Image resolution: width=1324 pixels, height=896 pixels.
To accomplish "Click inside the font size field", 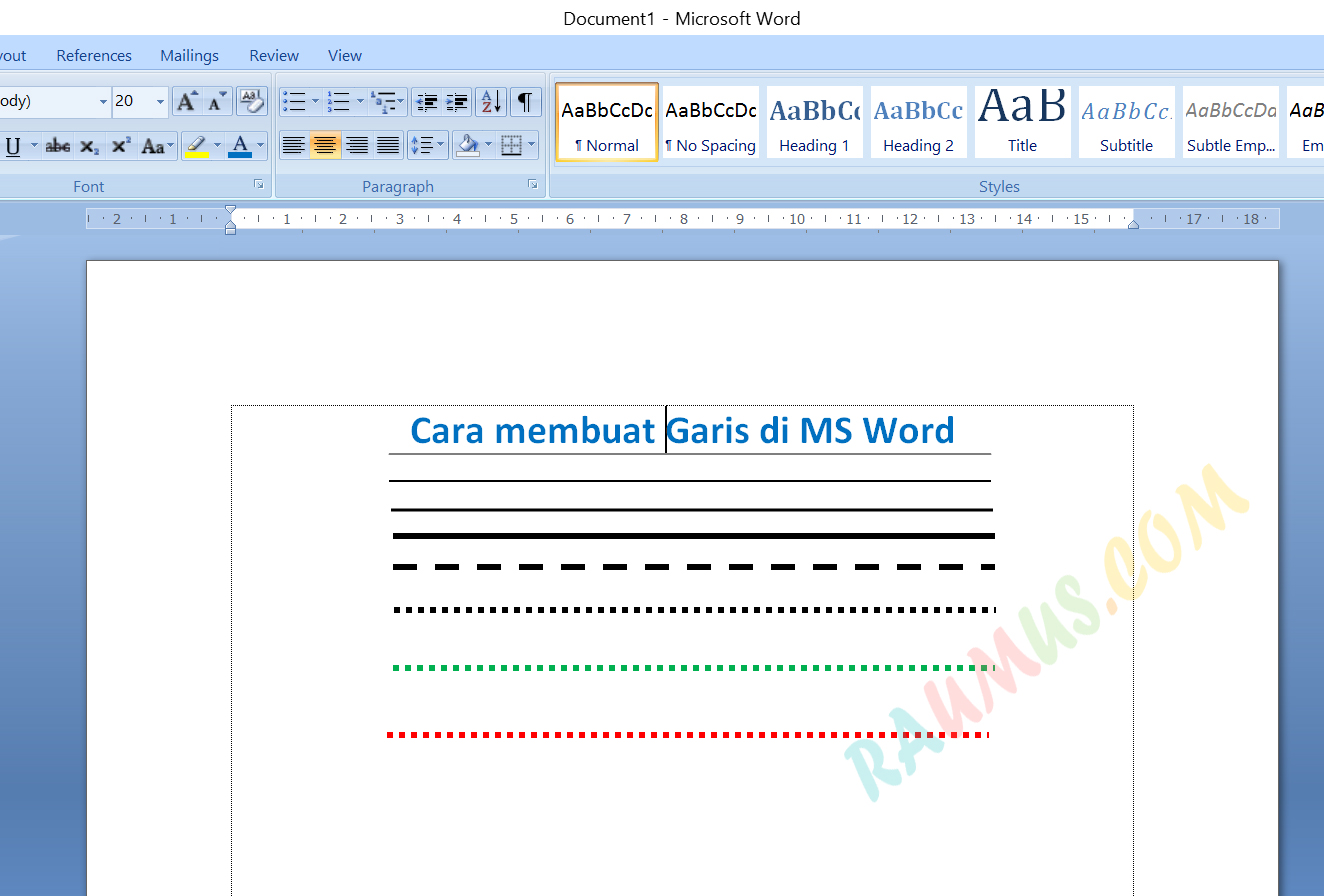I will coord(132,101).
